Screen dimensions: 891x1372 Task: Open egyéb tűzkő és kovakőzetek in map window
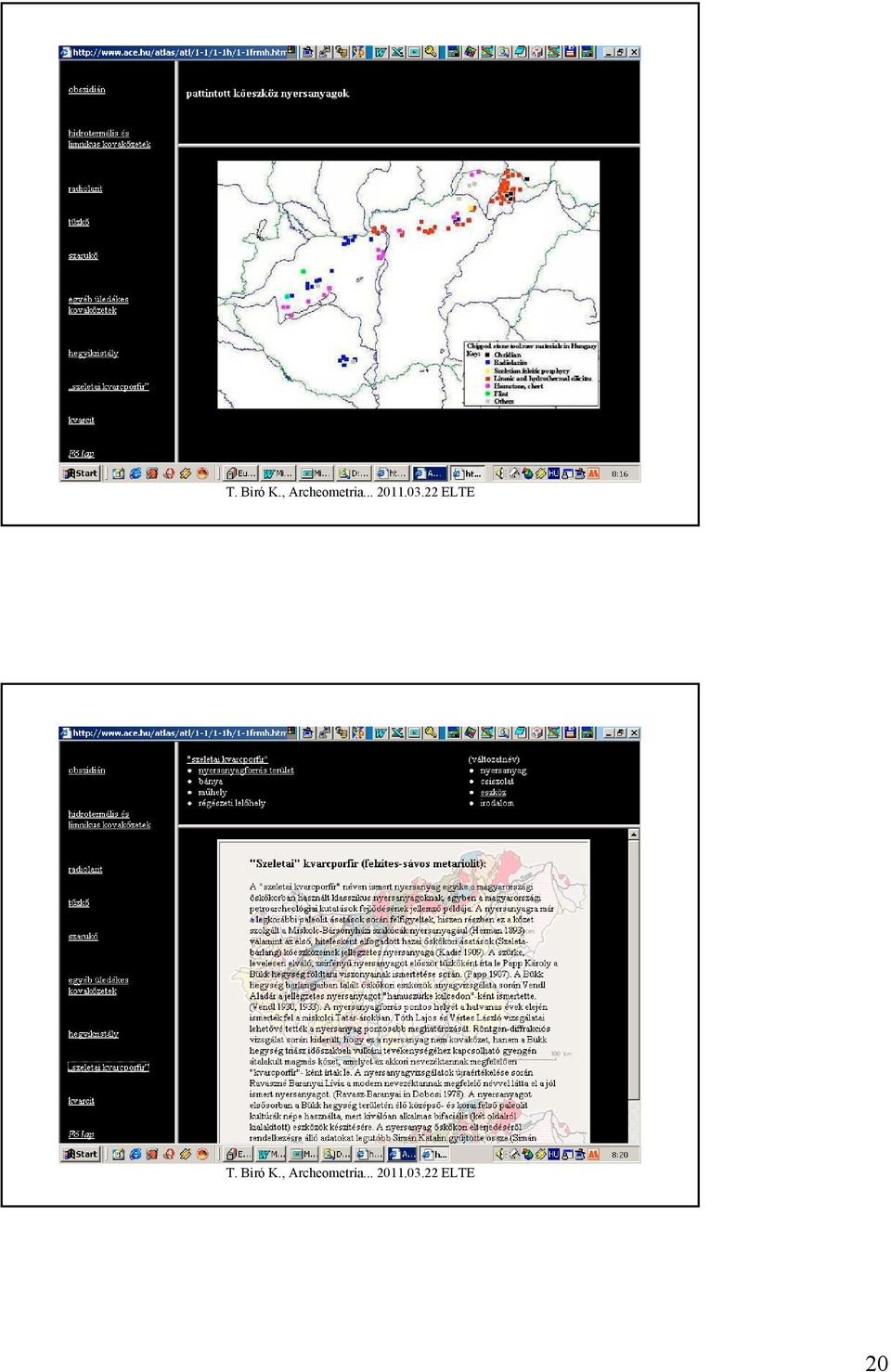pos(97,304)
